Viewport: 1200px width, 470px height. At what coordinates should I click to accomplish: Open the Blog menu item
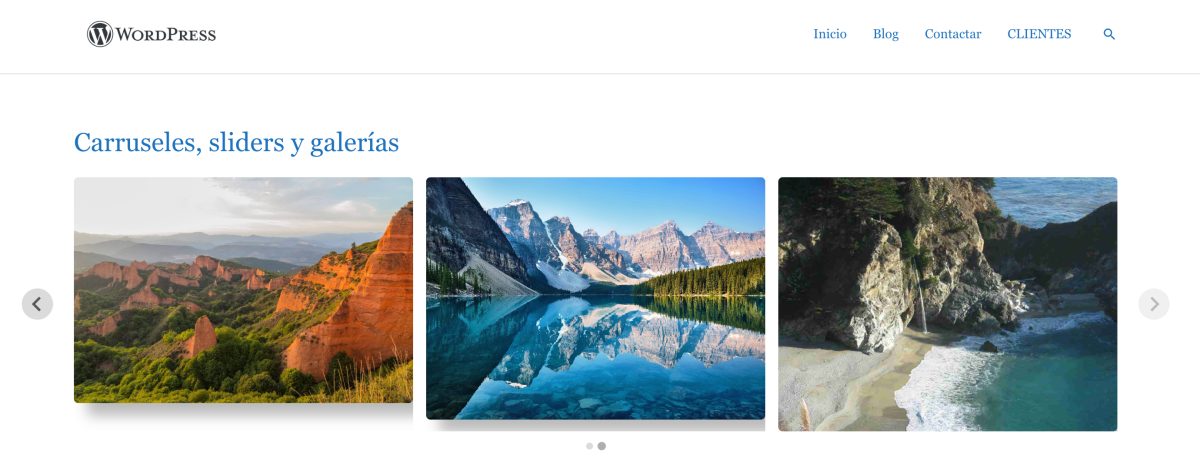click(886, 34)
